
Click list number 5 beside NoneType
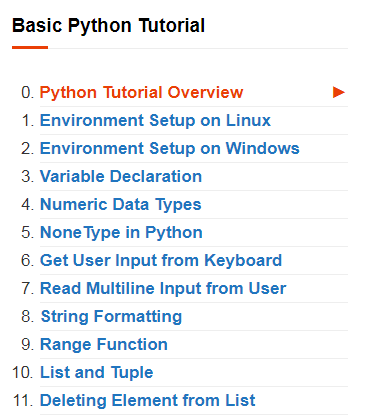[x=28, y=232]
